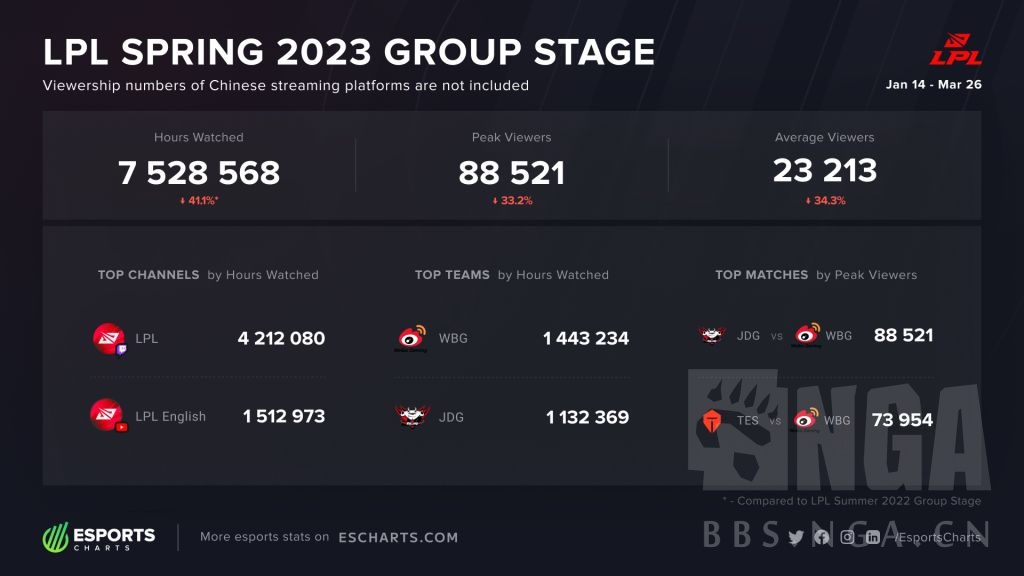Click the /EsportsCharts social handle
This screenshot has width=1024, height=576.
point(938,537)
